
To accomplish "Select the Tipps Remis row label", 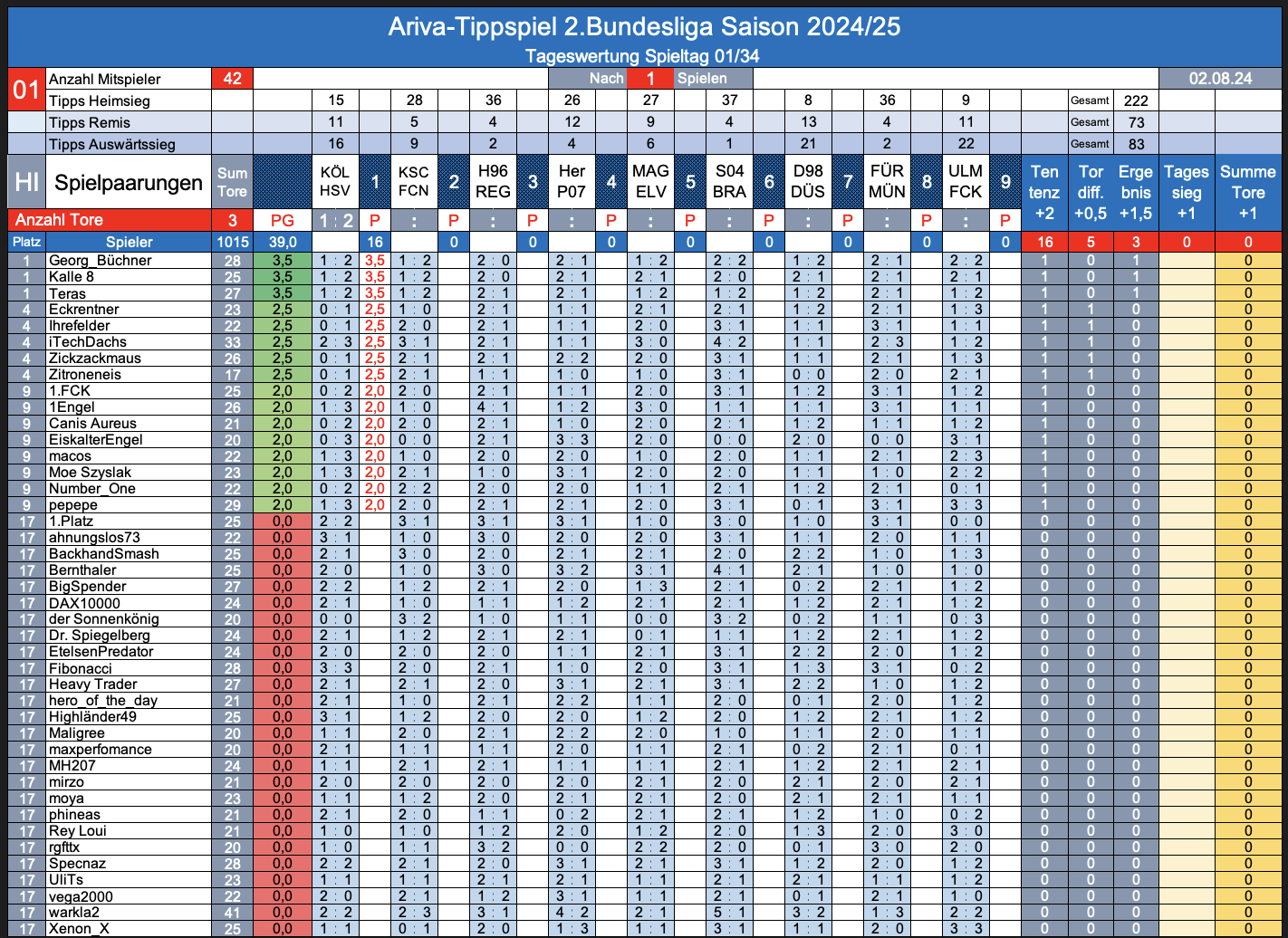I will [x=90, y=123].
